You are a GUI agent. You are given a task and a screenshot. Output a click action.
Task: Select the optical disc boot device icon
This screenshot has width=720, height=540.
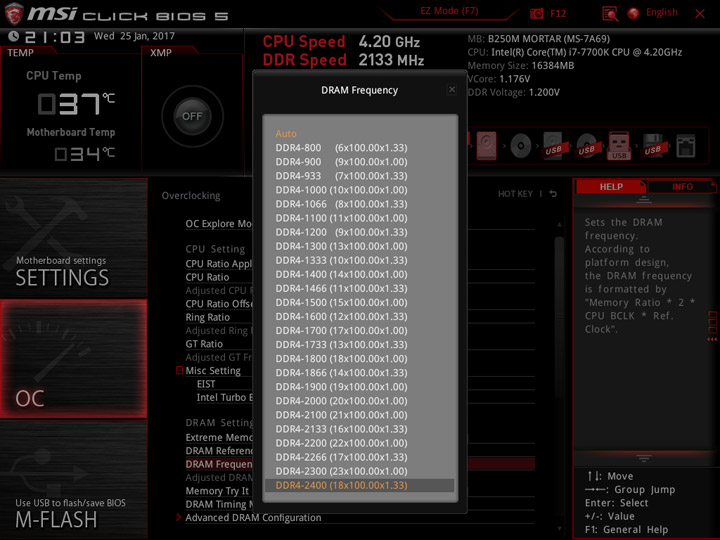coord(520,146)
